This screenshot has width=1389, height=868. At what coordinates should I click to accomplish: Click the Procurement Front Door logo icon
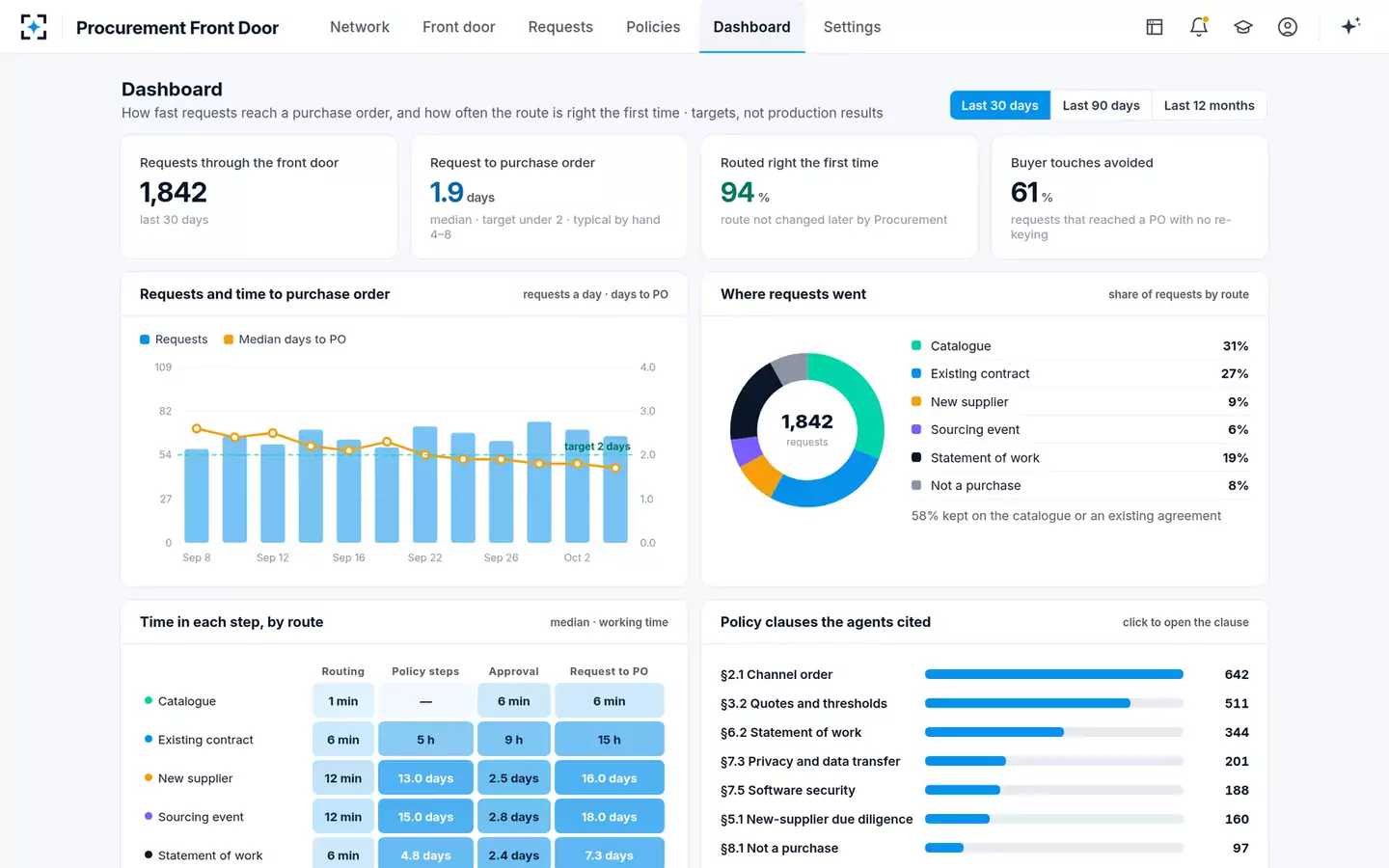34,27
